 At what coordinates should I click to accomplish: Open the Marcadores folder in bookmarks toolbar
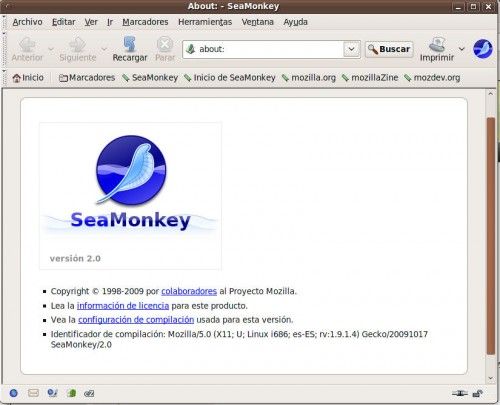(87, 78)
